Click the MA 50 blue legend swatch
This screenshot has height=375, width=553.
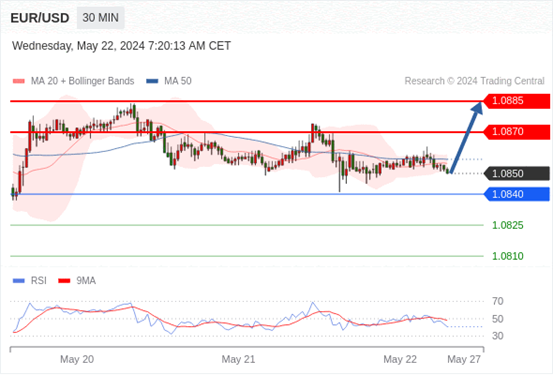[x=152, y=81]
